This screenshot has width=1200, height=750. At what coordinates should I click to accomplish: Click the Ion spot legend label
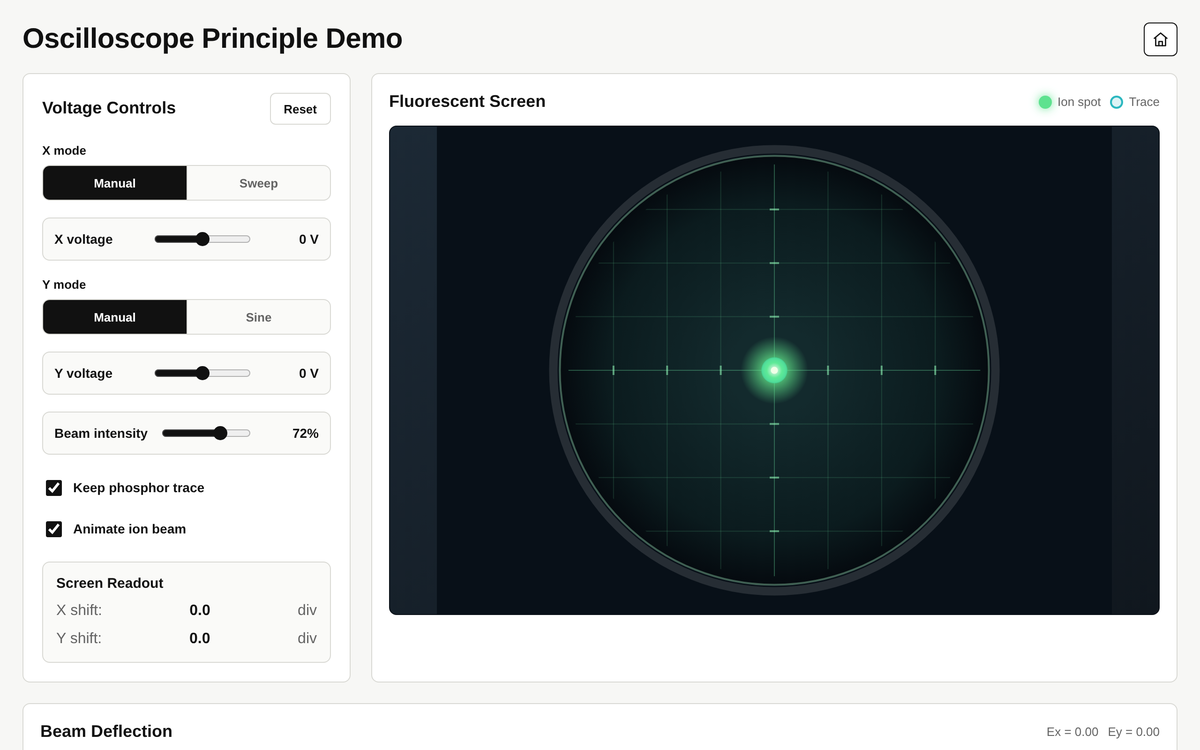(1079, 102)
